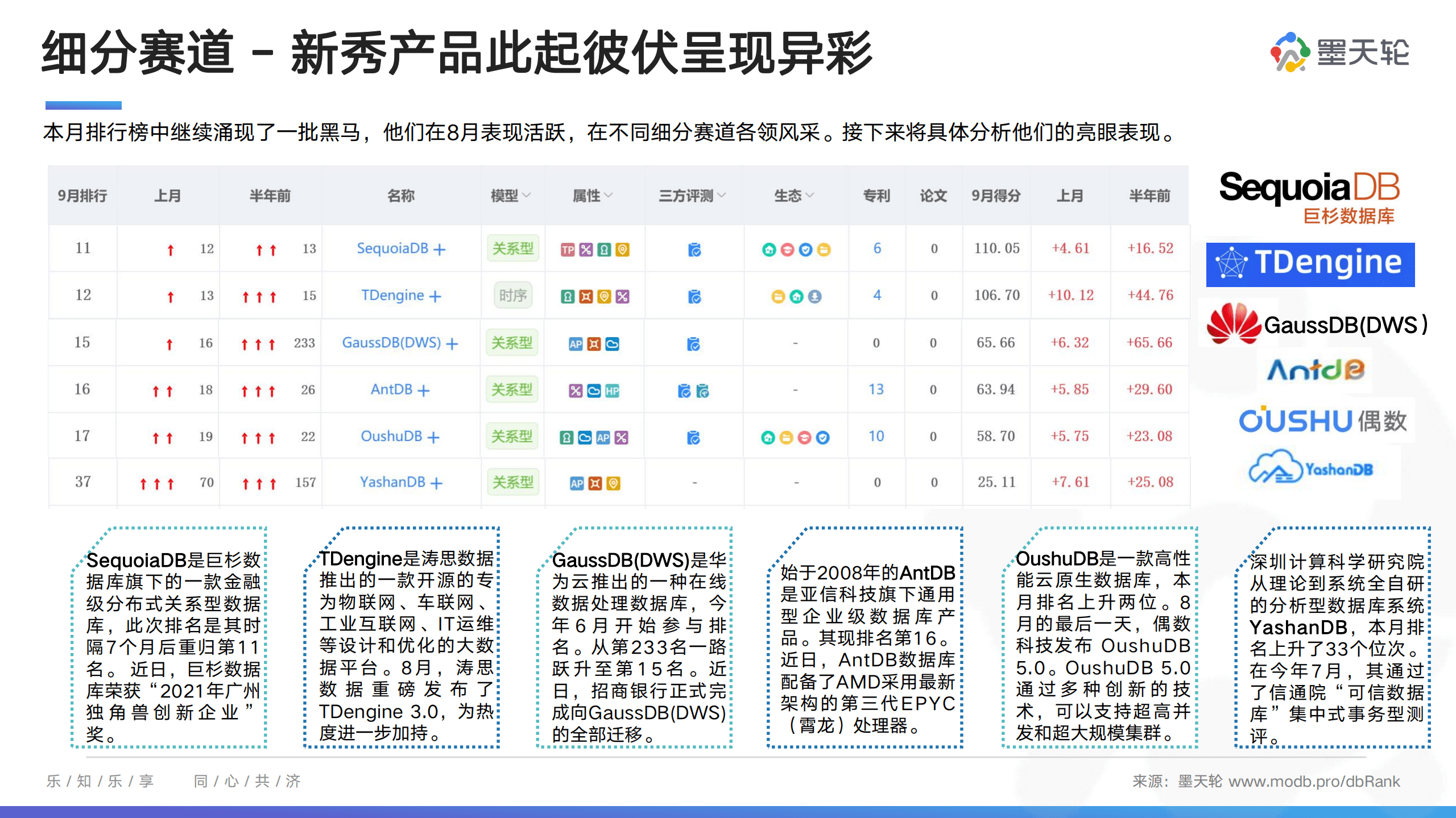Open the third-party evaluation clipboard icon for TDengine
Image resolution: width=1456 pixels, height=818 pixels.
pos(694,297)
